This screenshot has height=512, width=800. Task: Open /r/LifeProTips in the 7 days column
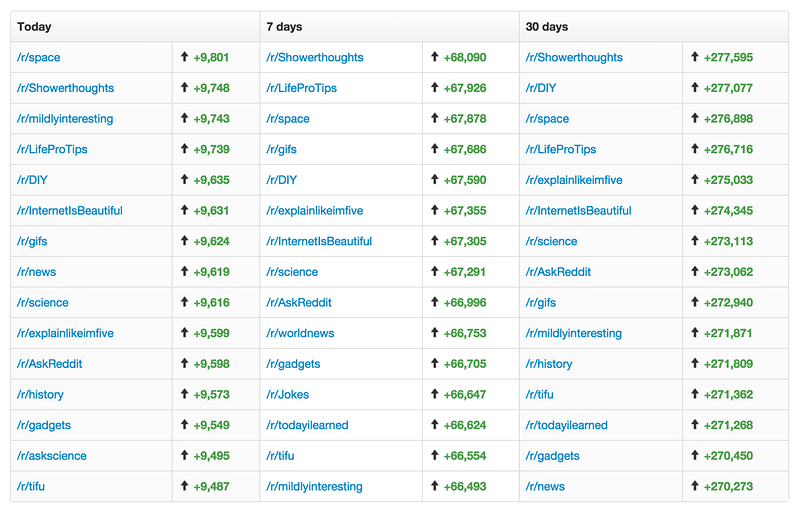click(302, 88)
